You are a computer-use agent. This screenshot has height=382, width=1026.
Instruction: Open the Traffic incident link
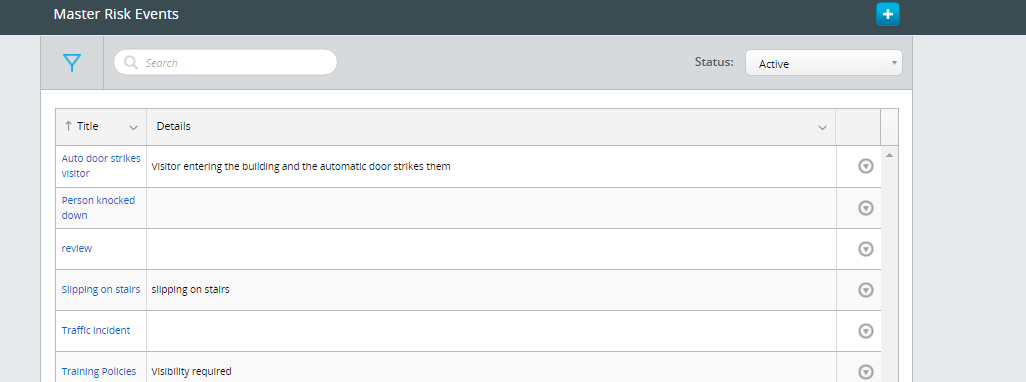[96, 330]
